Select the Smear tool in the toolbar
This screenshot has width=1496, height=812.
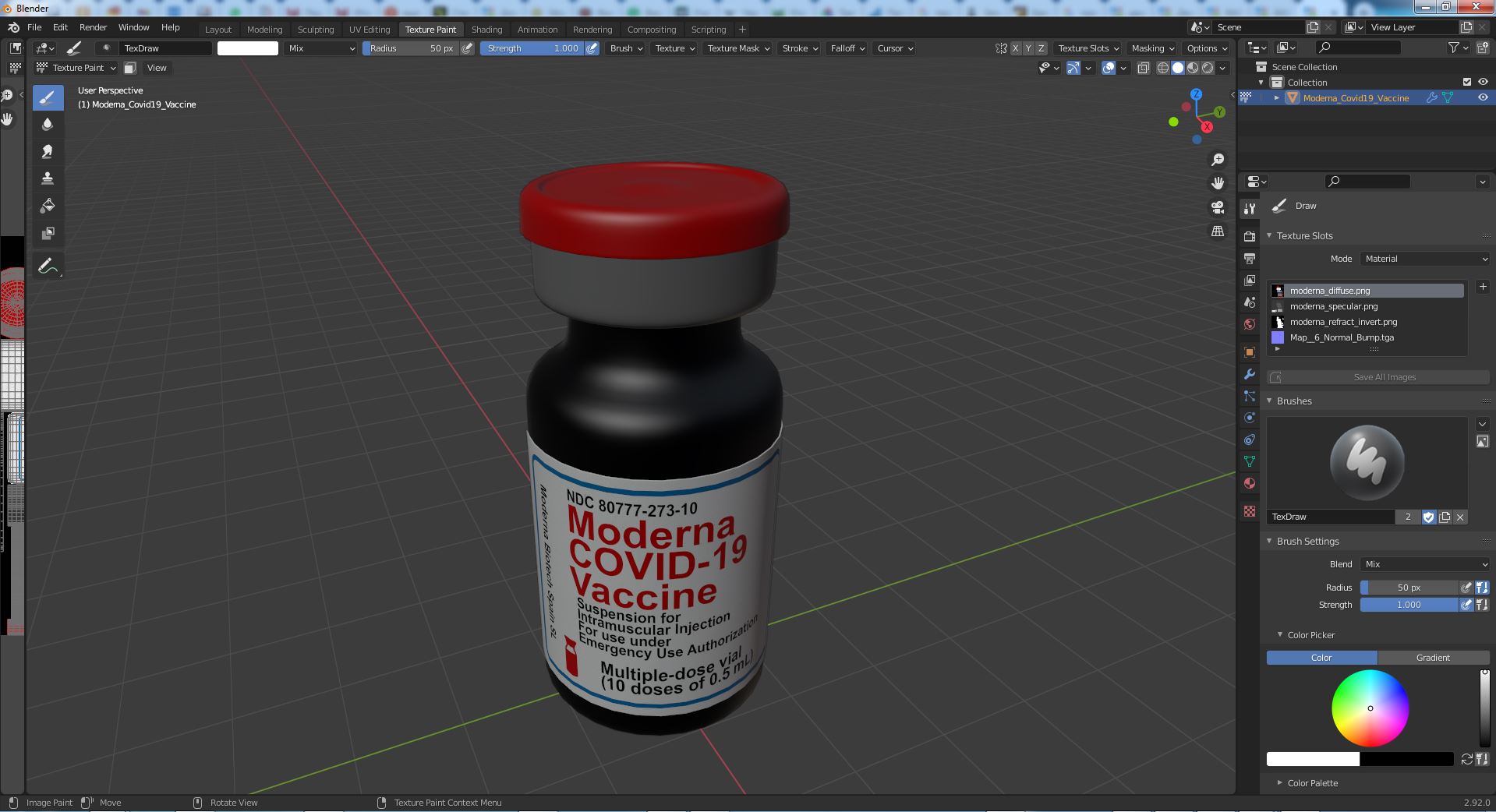(48, 152)
